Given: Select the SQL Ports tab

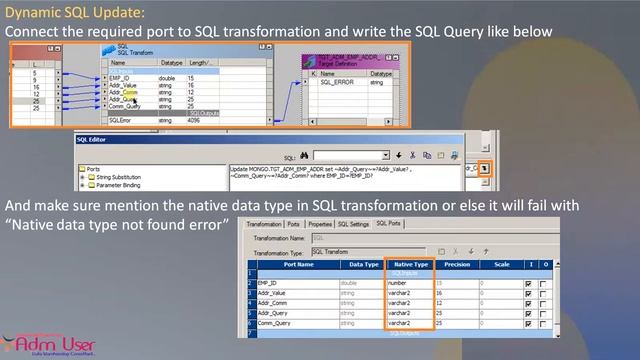Looking at the screenshot, I should [x=388, y=223].
